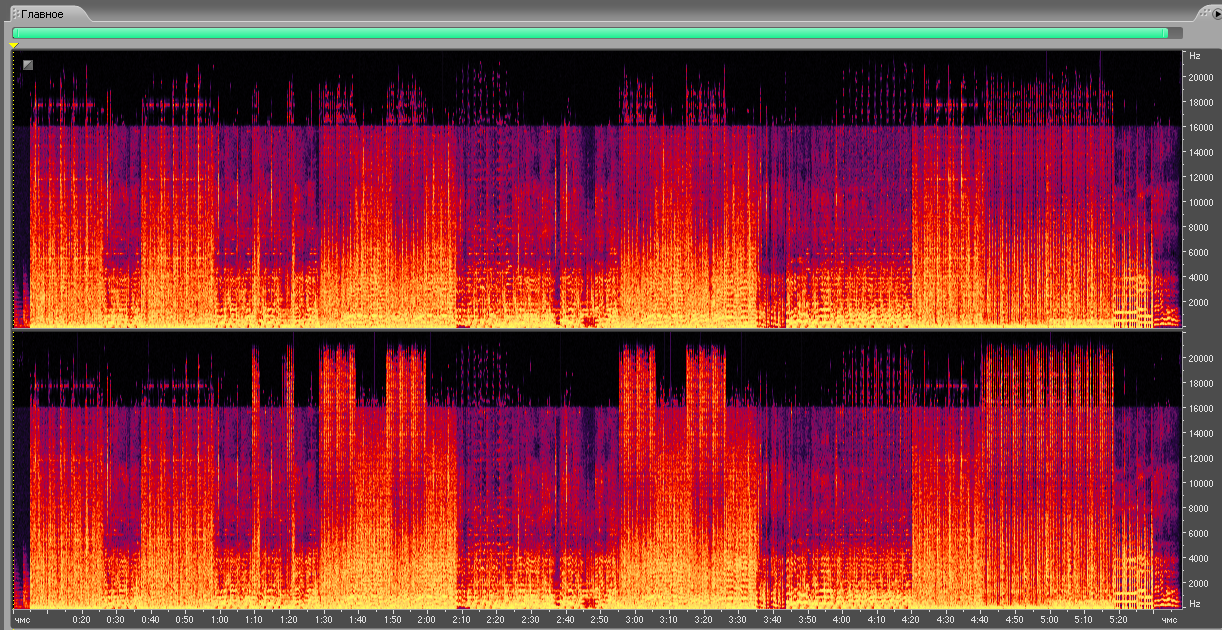
Task: Click the 1:30 mark on the time ruler
Action: pos(323,620)
